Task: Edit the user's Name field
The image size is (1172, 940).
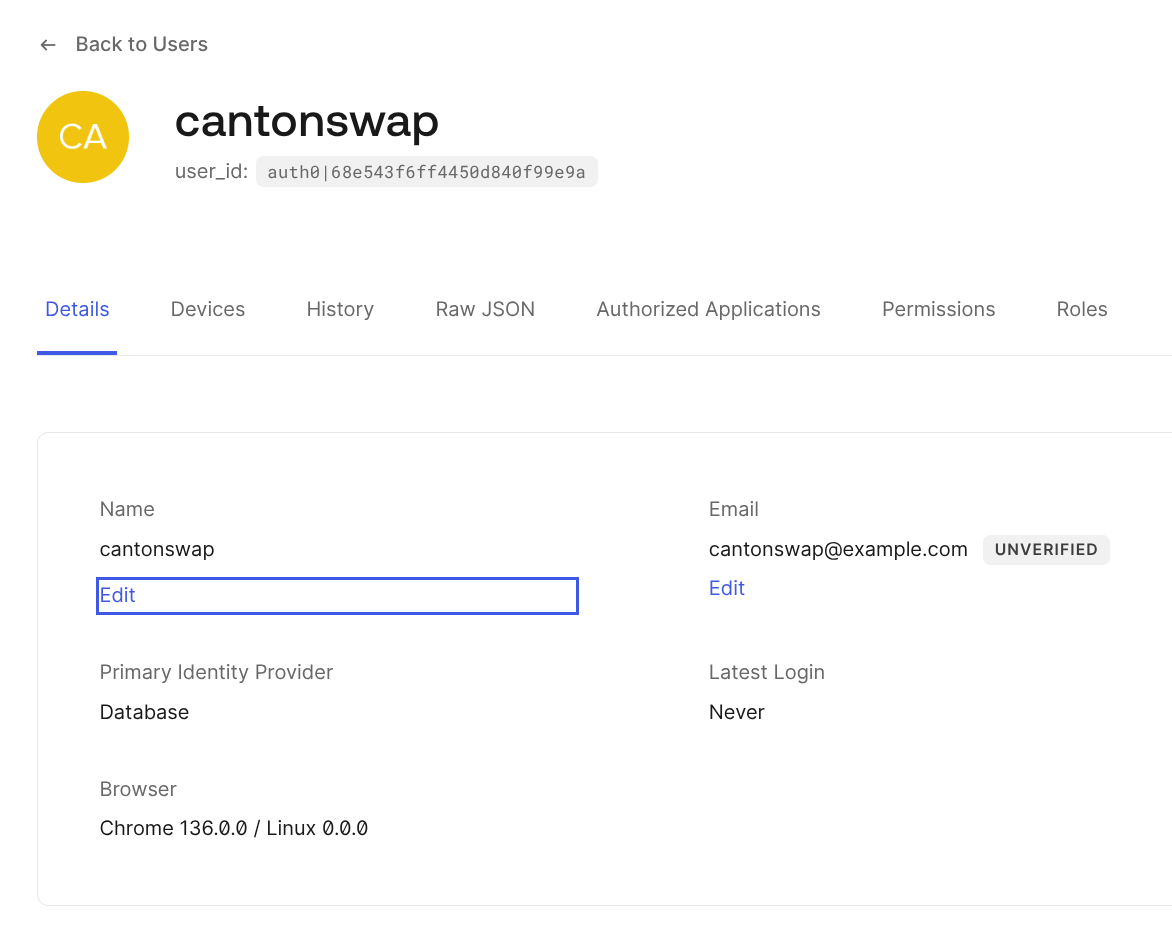Action: tap(118, 595)
